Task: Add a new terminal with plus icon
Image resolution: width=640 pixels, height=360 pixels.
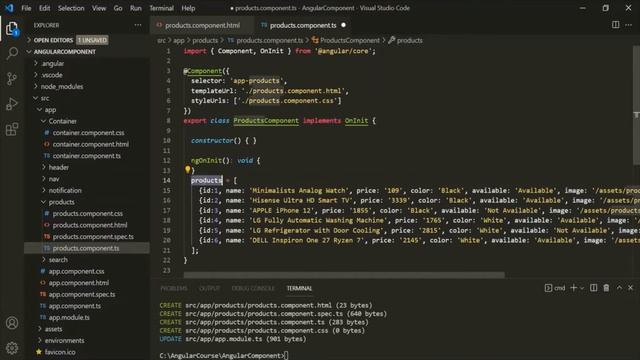Action: tap(573, 288)
